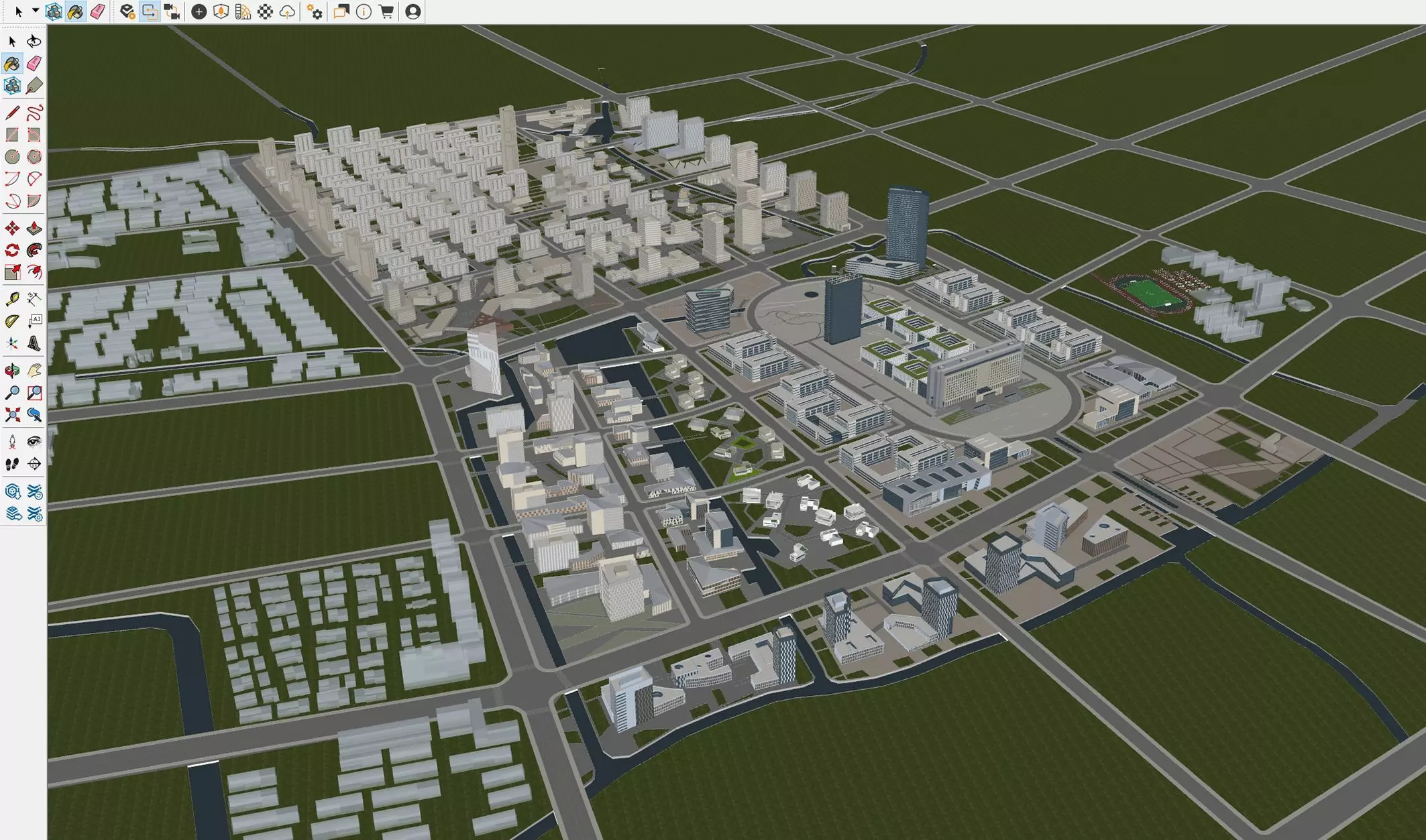1426x840 pixels.
Task: Select the arrow tool in the top toolbar
Action: click(x=18, y=11)
